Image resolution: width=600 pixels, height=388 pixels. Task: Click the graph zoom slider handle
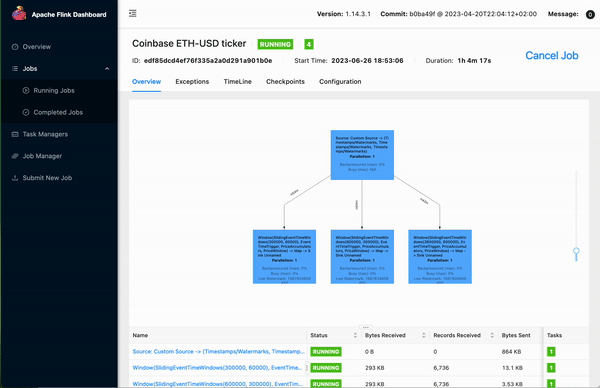576,251
